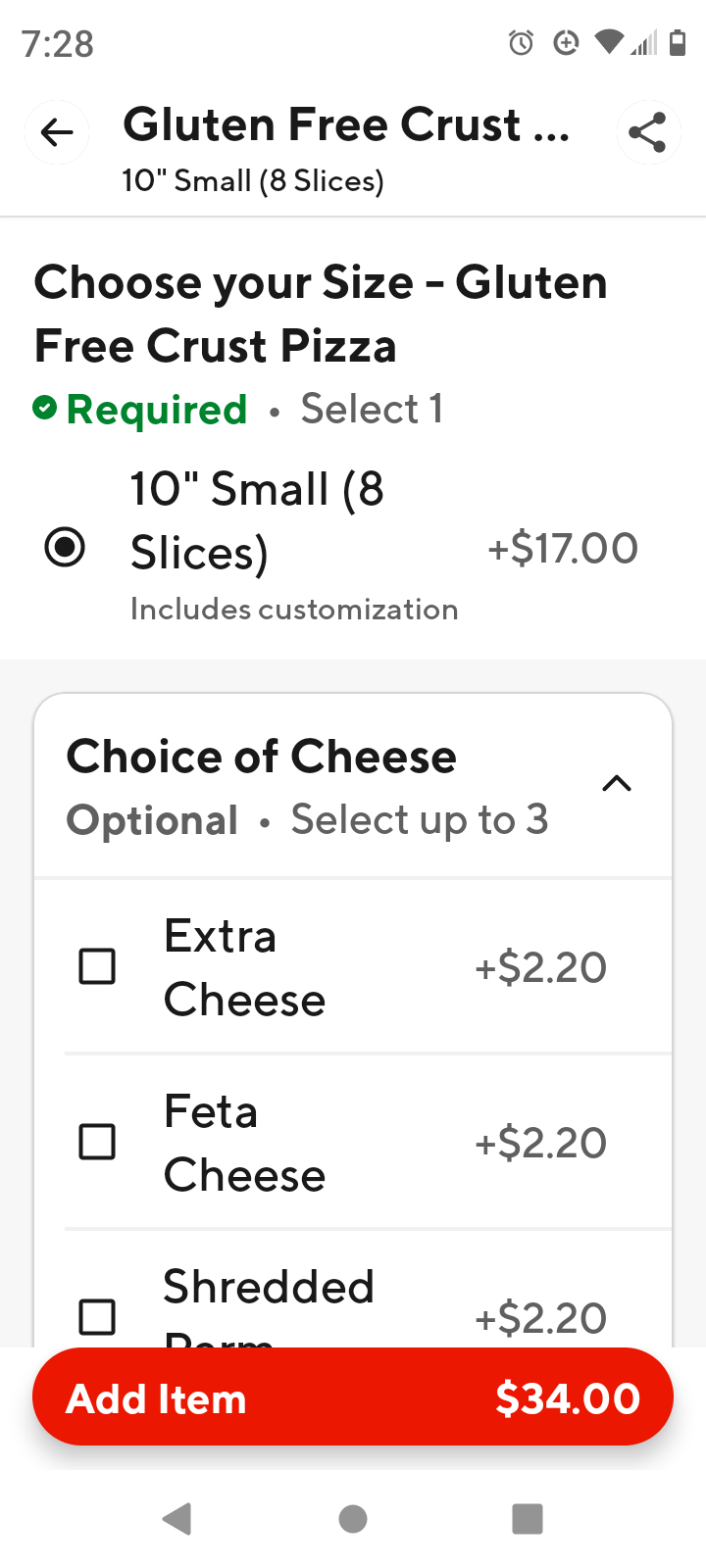Tap the alarm clock status icon

coord(521,43)
